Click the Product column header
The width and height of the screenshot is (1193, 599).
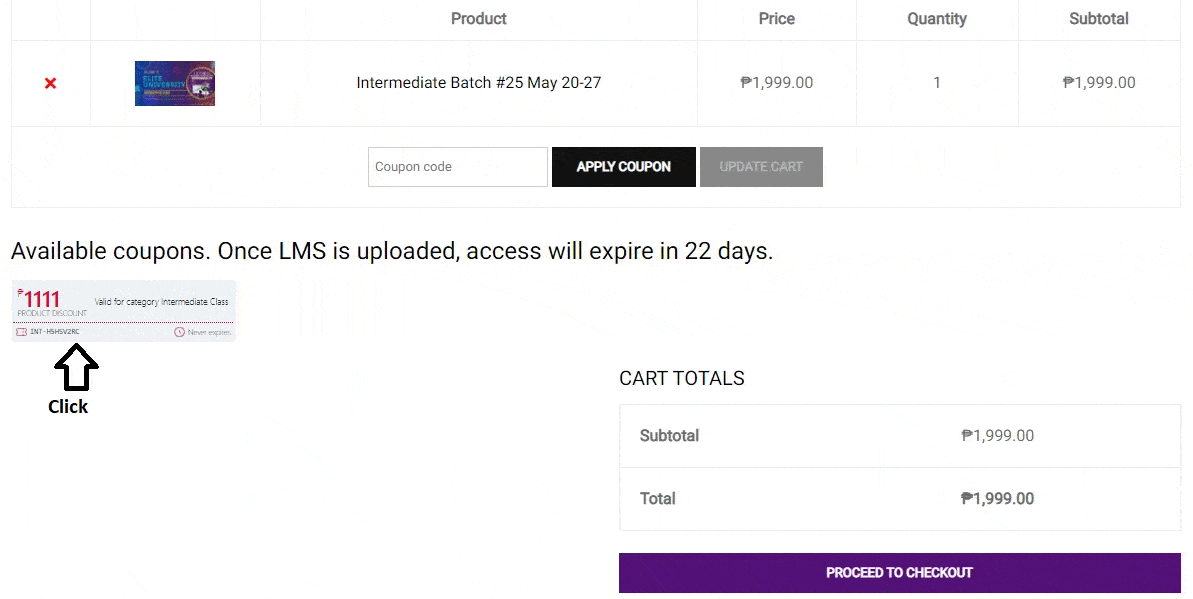pos(478,19)
